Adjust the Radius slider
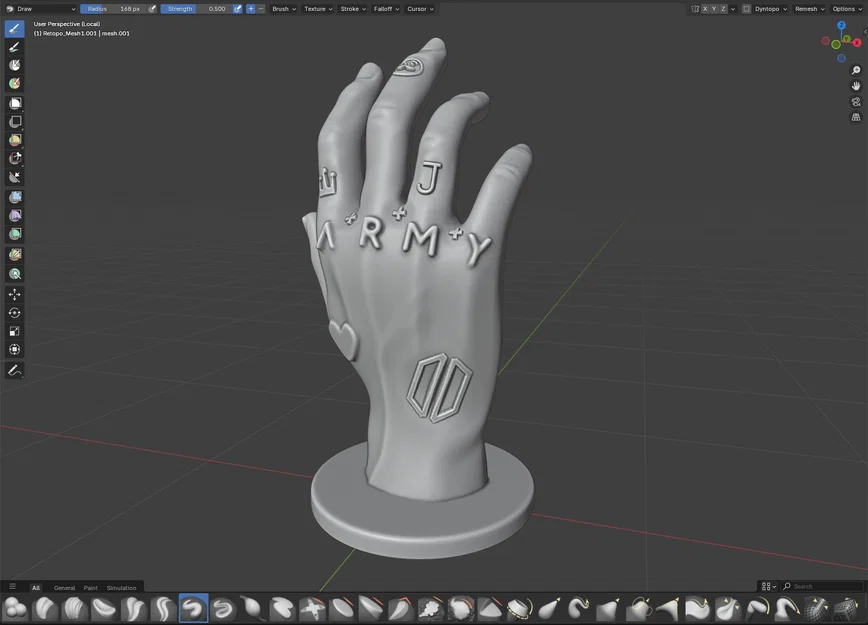The height and width of the screenshot is (625, 868). pyautogui.click(x=113, y=9)
